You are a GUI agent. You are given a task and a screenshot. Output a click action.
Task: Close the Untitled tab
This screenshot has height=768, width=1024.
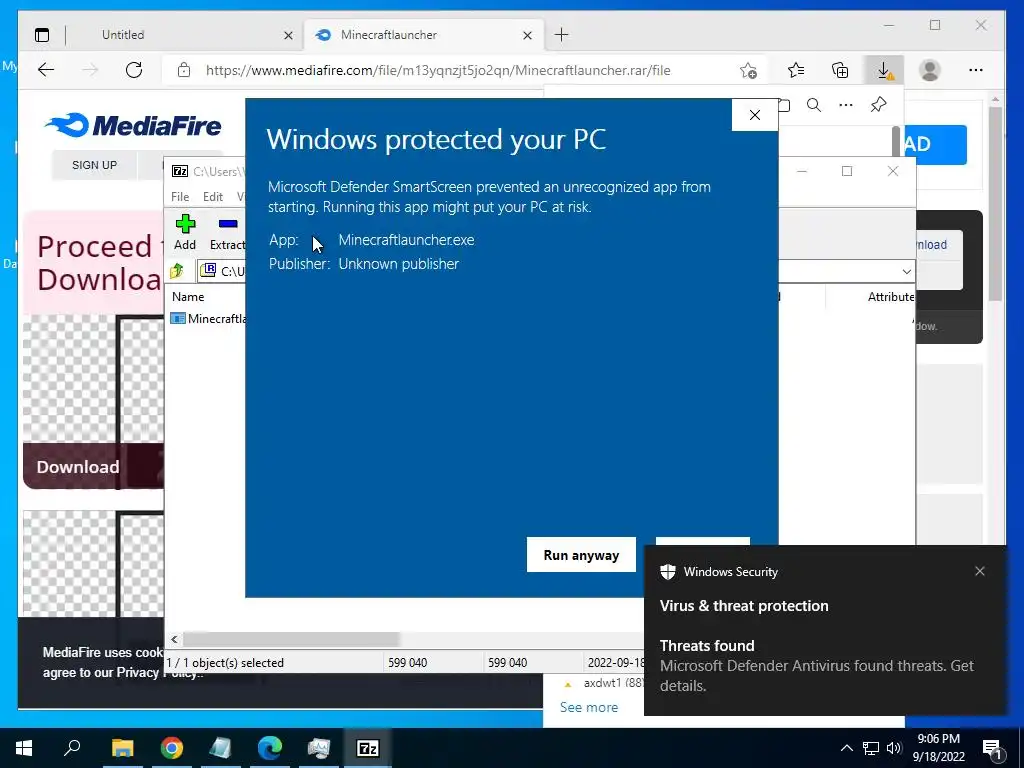[x=288, y=35]
